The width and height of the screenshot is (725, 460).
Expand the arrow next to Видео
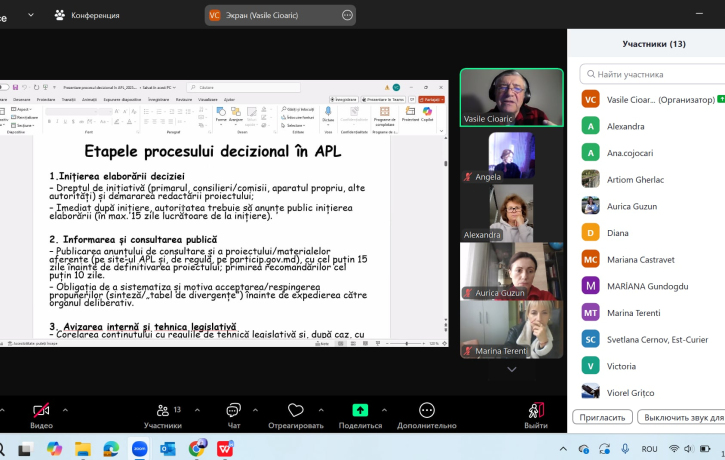tap(66, 409)
